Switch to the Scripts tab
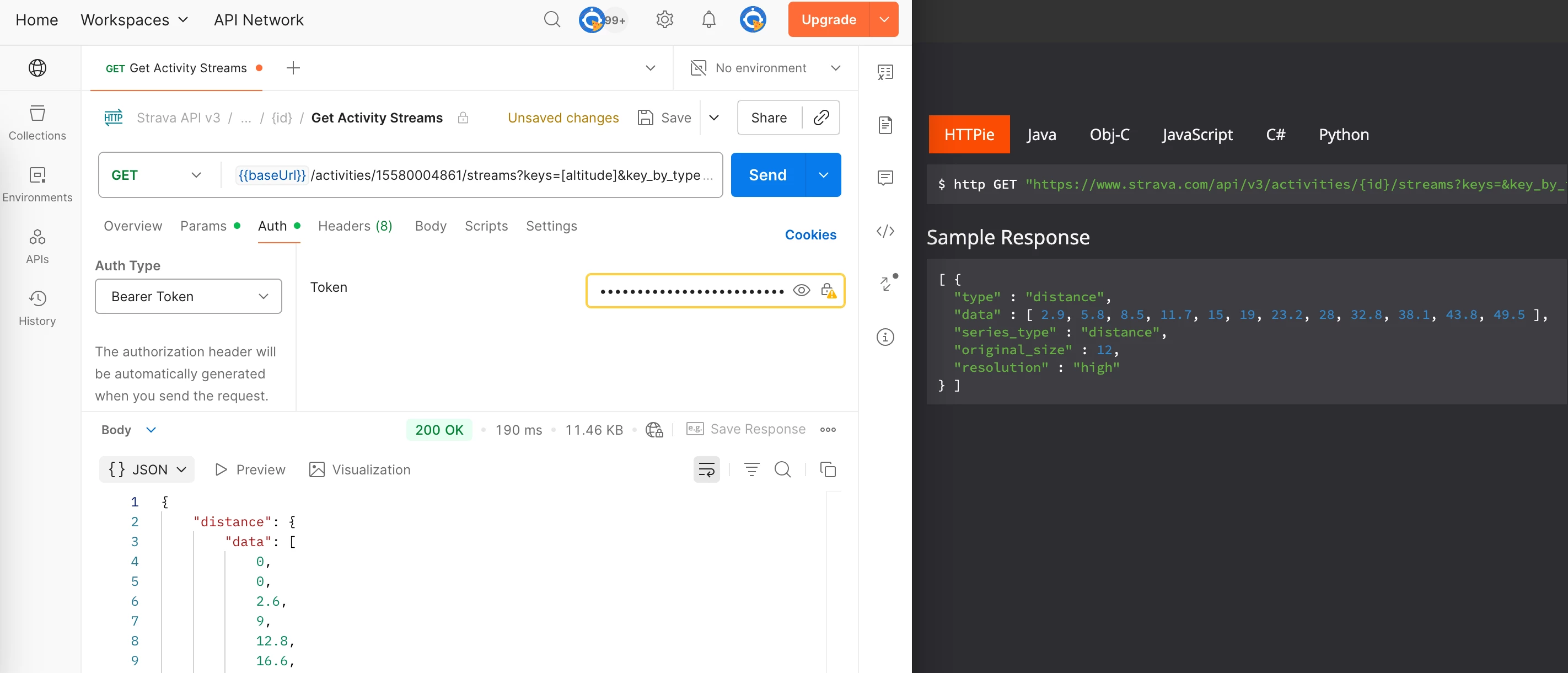The image size is (1568, 673). [x=486, y=226]
